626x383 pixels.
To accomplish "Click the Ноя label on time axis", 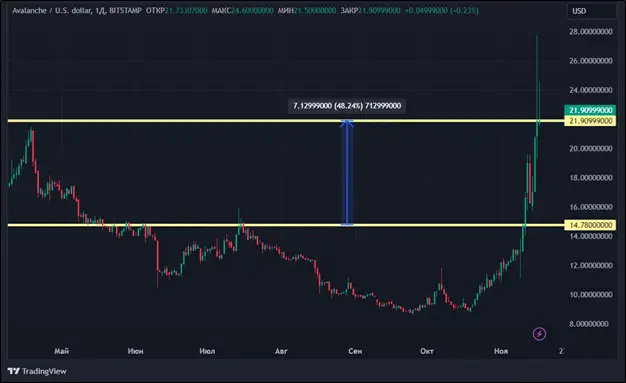I will [501, 351].
